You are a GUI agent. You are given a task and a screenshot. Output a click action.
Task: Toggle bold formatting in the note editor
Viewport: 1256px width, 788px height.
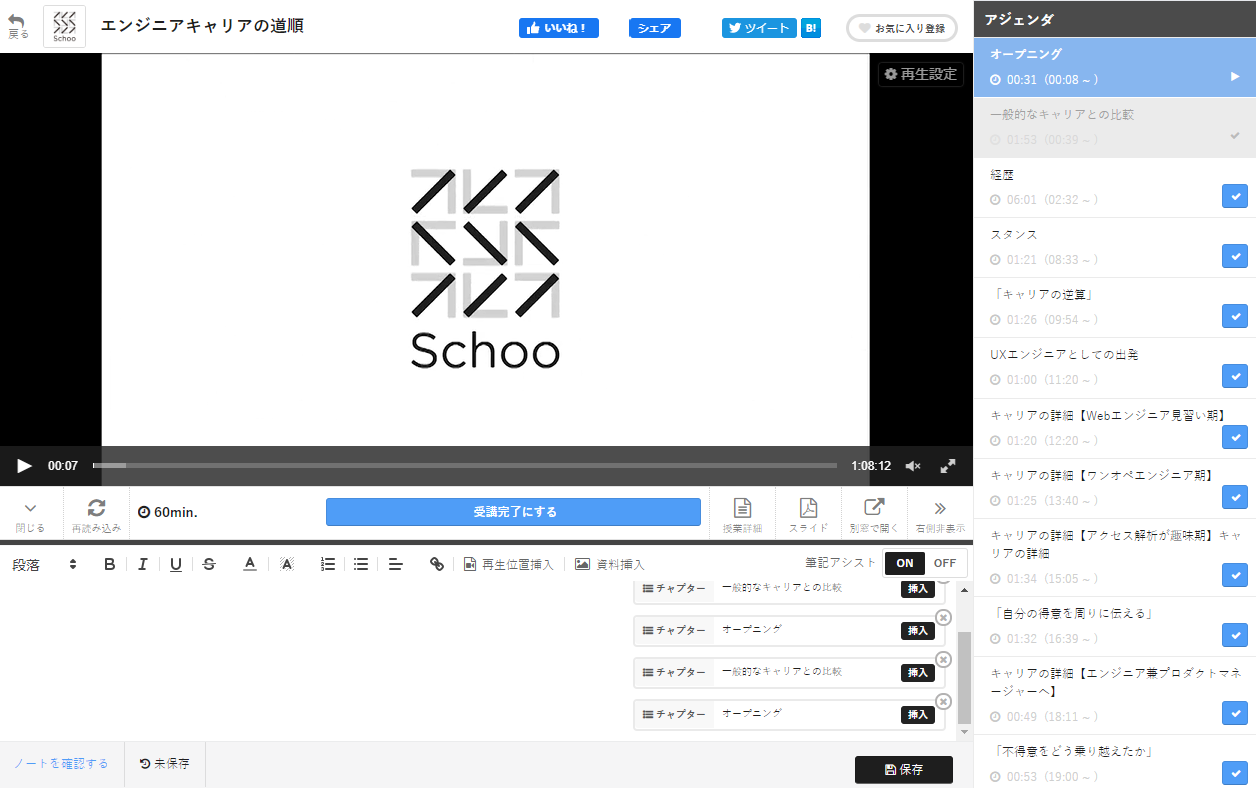110,564
